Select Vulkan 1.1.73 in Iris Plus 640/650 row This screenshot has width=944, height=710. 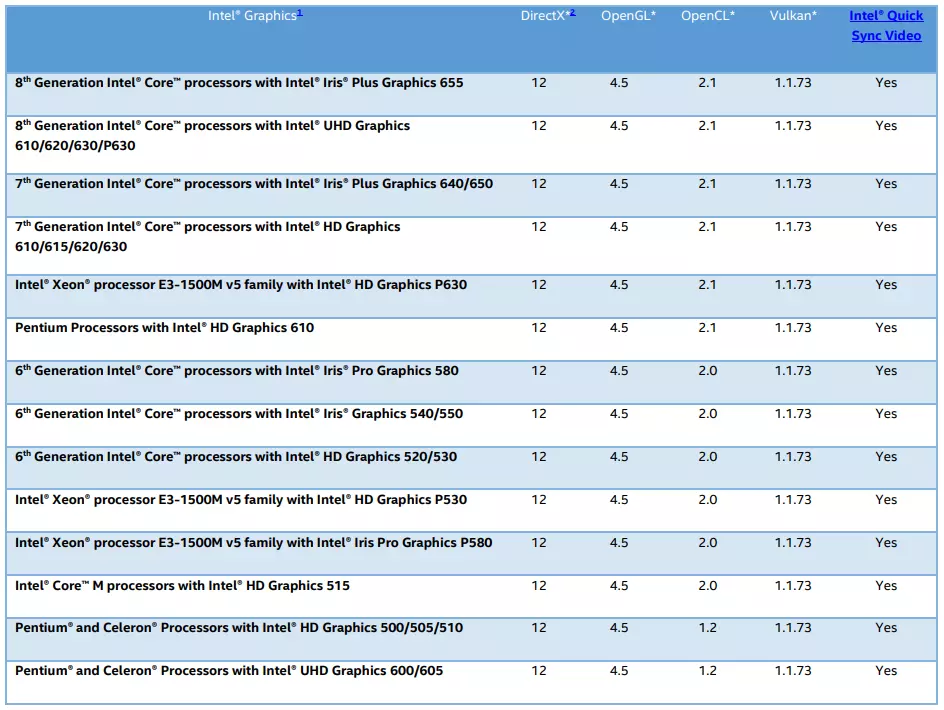point(793,184)
